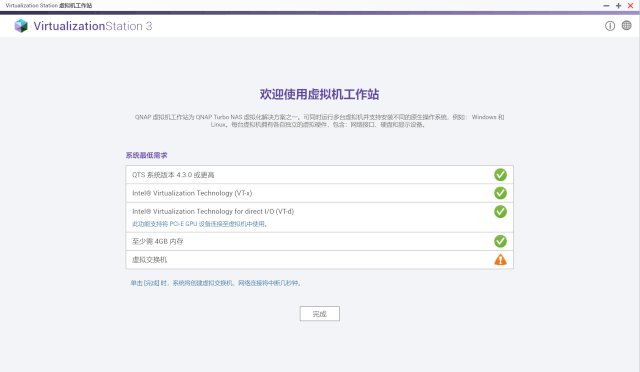640x372 pixels.
Task: Minimize the Virtualization Station window
Action: tap(606, 6)
